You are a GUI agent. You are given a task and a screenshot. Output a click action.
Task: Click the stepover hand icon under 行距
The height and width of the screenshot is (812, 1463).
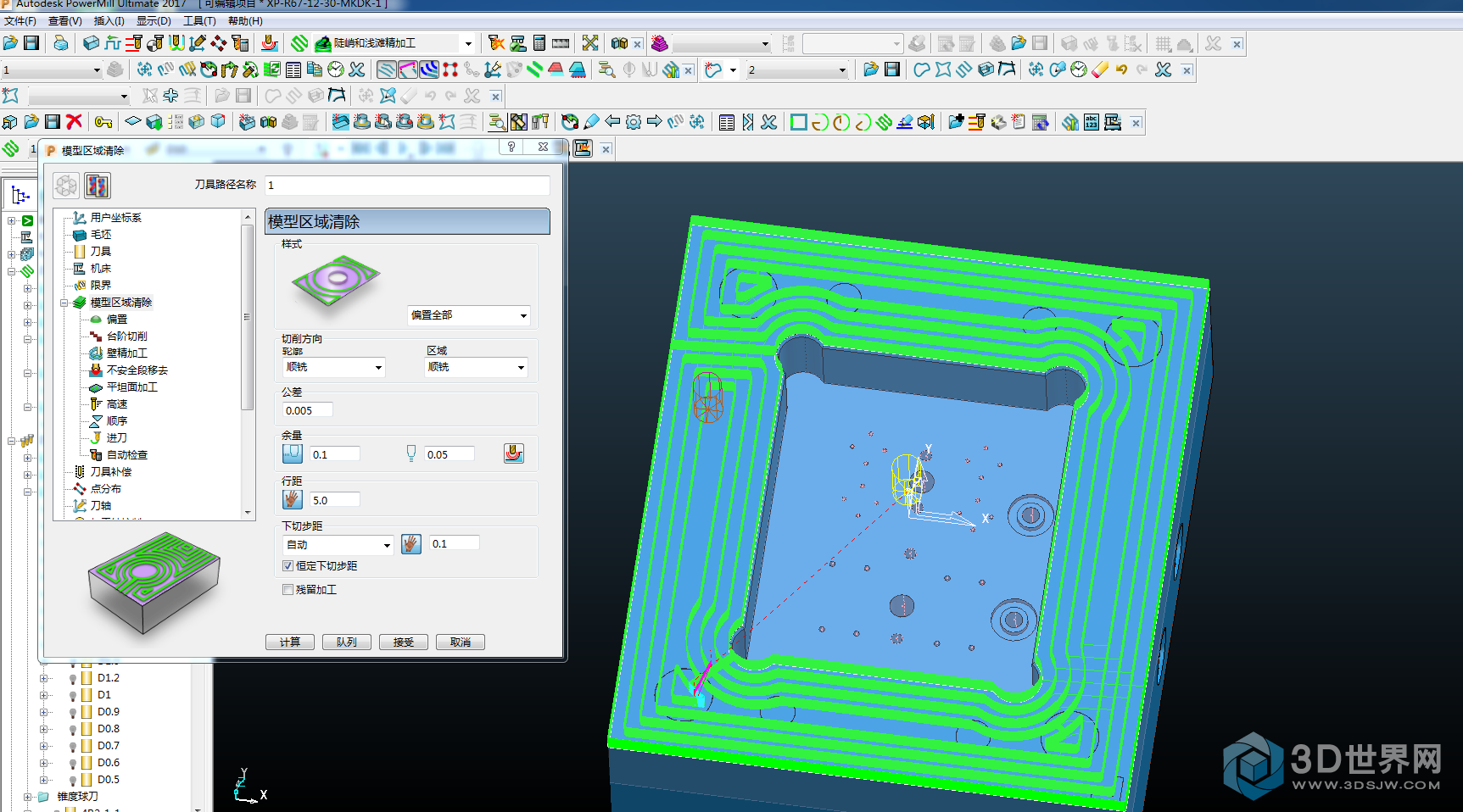293,499
